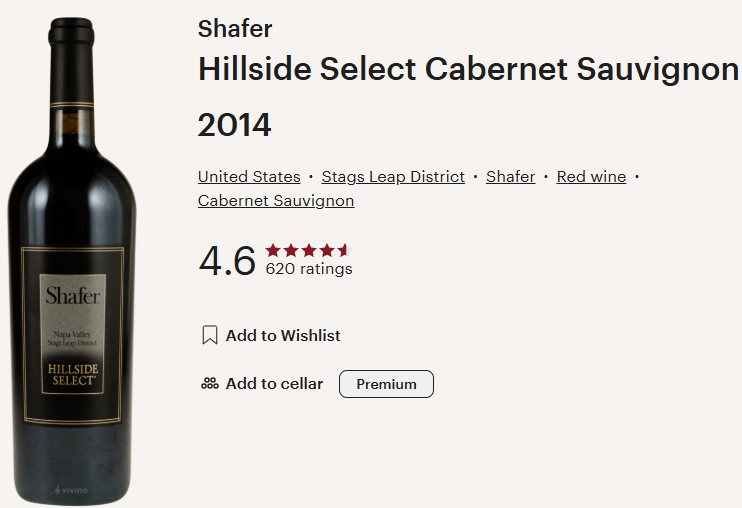742x508 pixels.
Task: Click the red star rating icons
Action: point(308,250)
